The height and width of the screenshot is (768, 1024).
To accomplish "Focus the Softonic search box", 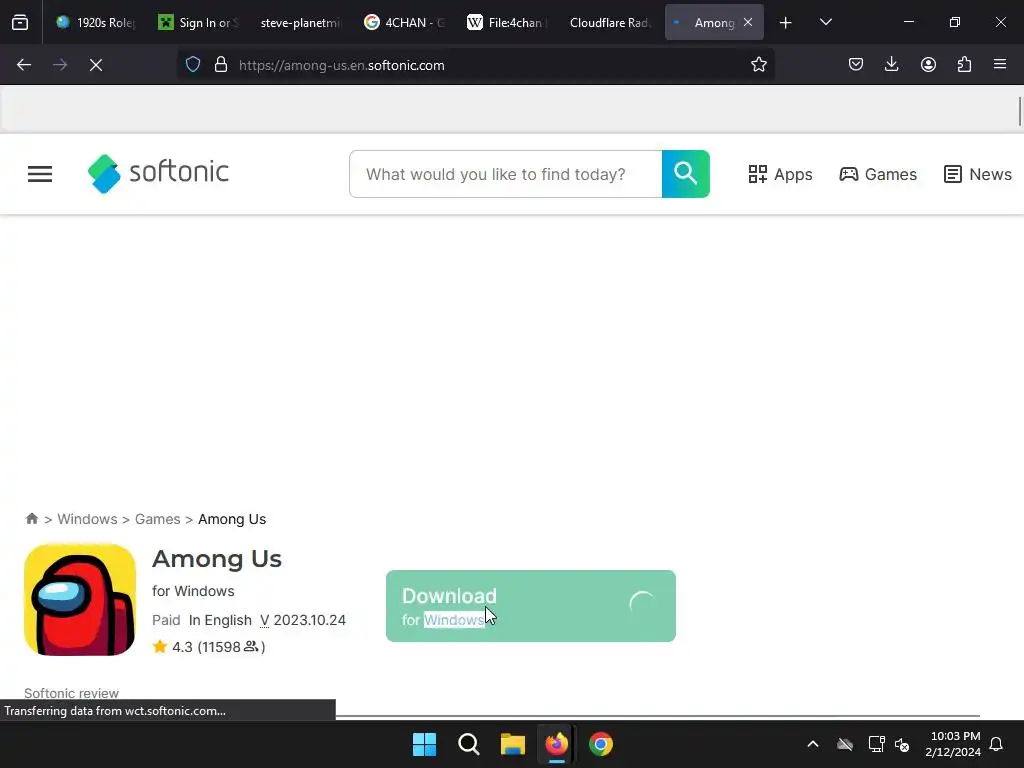I will click(x=505, y=174).
